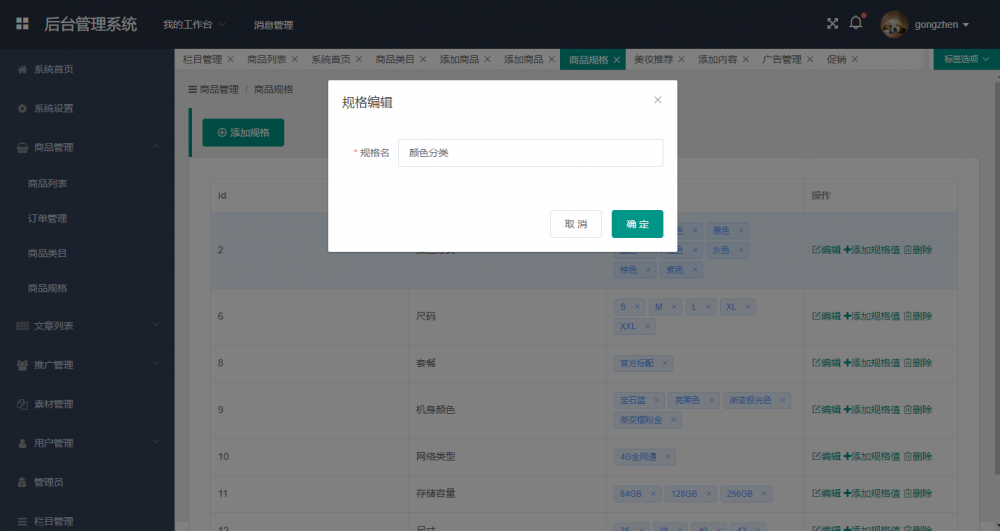Toggle fullscreen icon in top bar

click(832, 24)
